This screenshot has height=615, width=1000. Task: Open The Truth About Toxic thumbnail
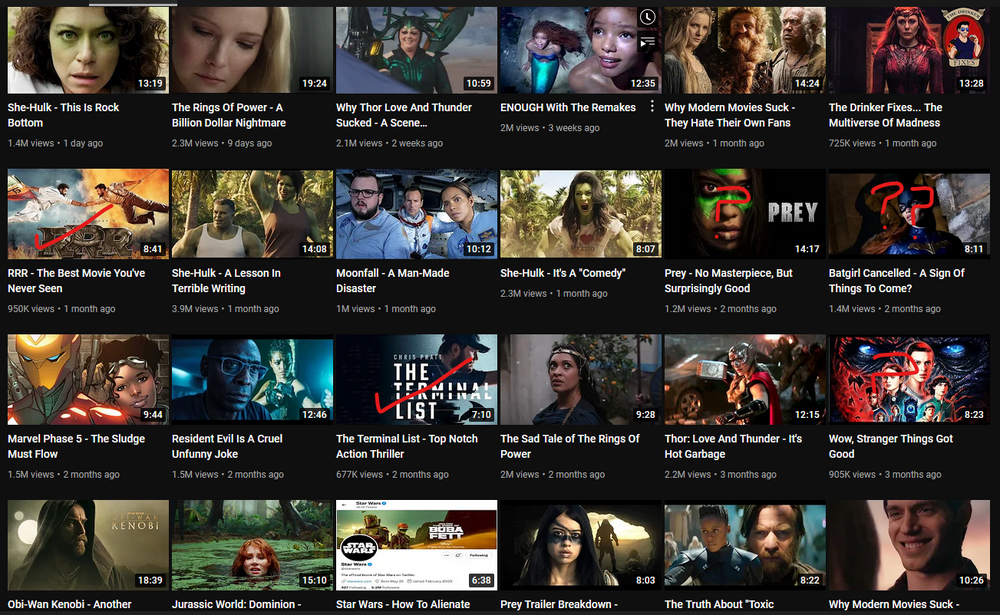tap(745, 545)
